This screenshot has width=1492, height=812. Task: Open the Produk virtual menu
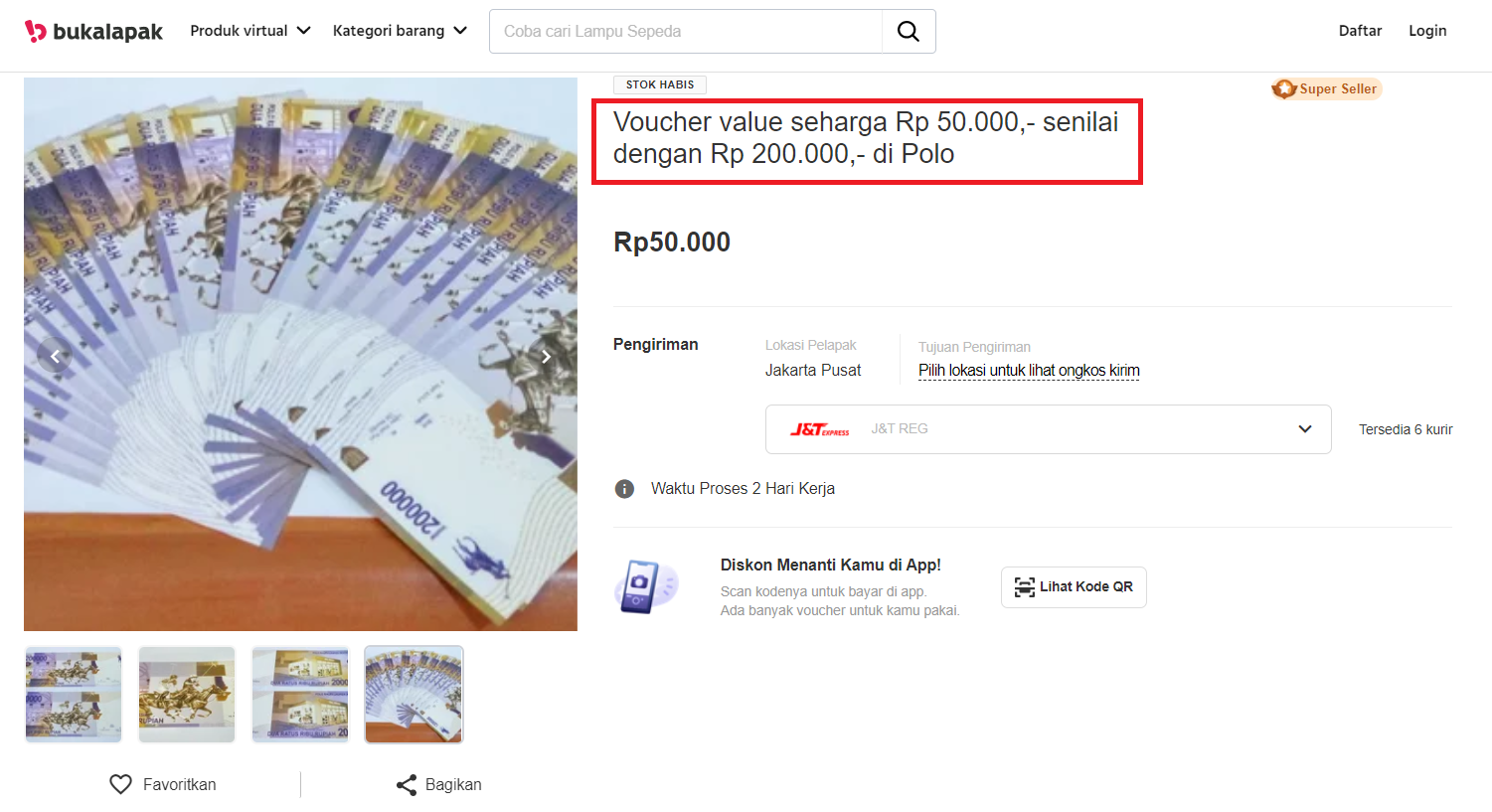click(250, 31)
